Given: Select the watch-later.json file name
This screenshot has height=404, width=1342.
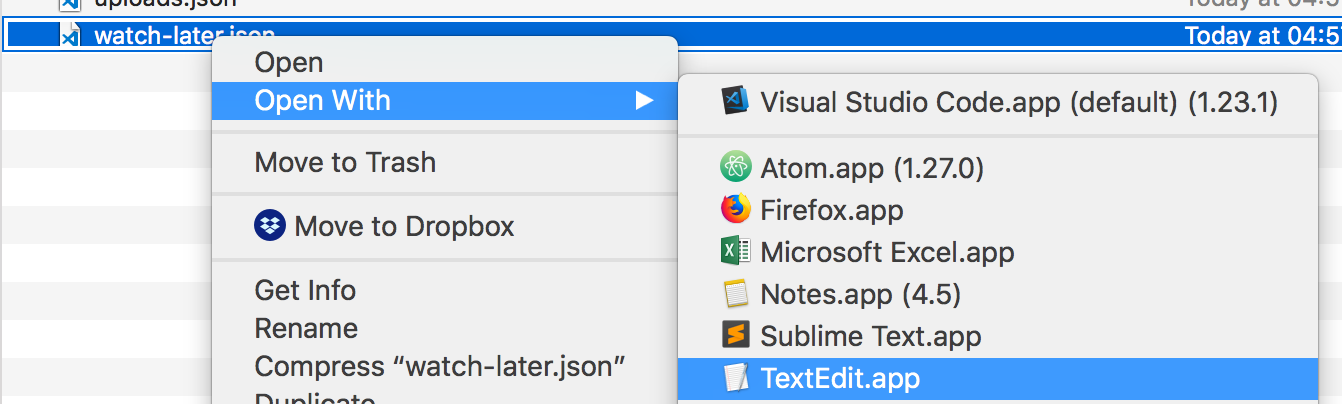Looking at the screenshot, I should tap(184, 37).
